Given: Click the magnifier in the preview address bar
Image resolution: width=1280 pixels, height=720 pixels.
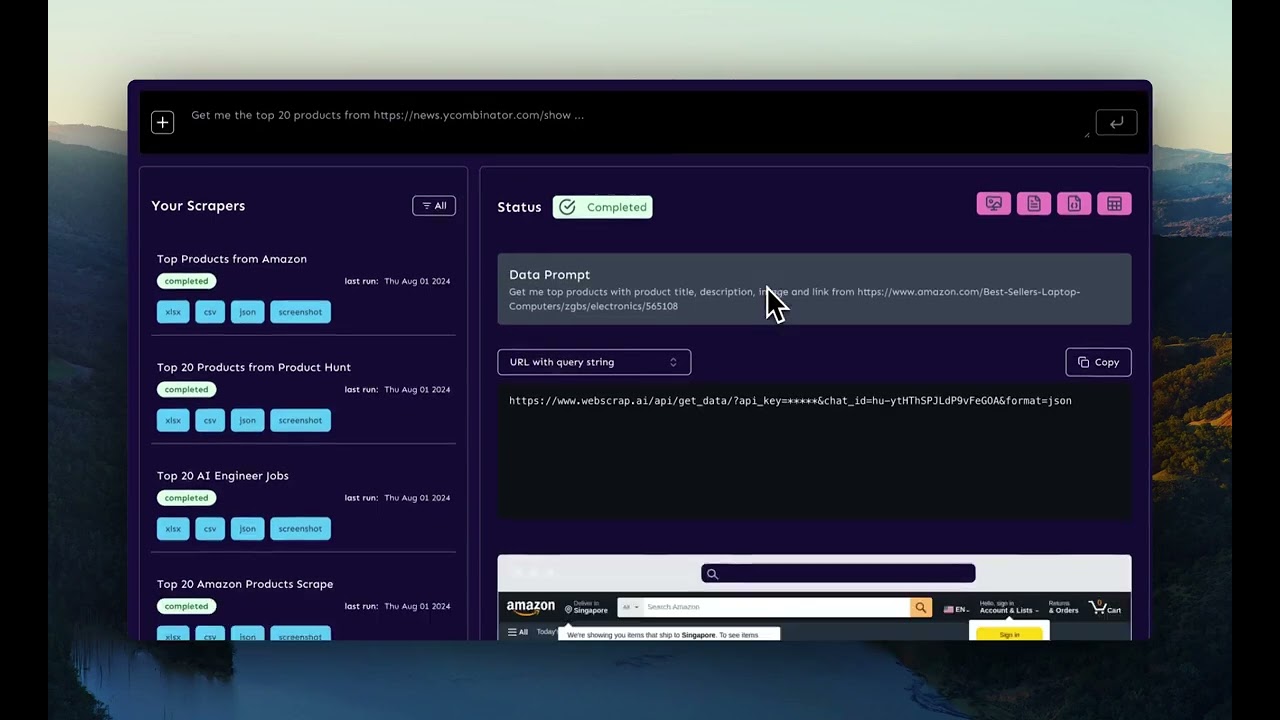Looking at the screenshot, I should (712, 574).
